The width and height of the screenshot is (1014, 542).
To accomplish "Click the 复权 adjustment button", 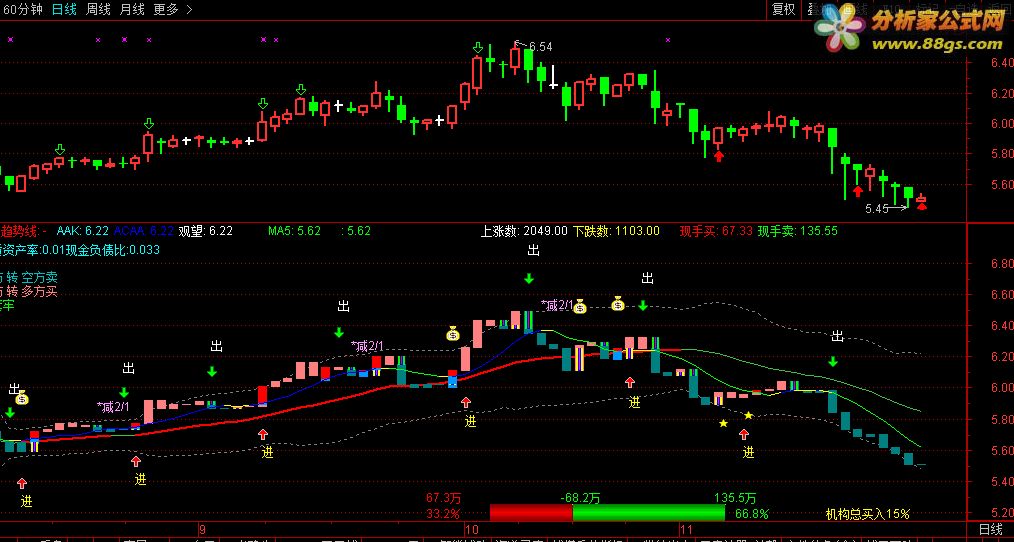I will [x=784, y=9].
